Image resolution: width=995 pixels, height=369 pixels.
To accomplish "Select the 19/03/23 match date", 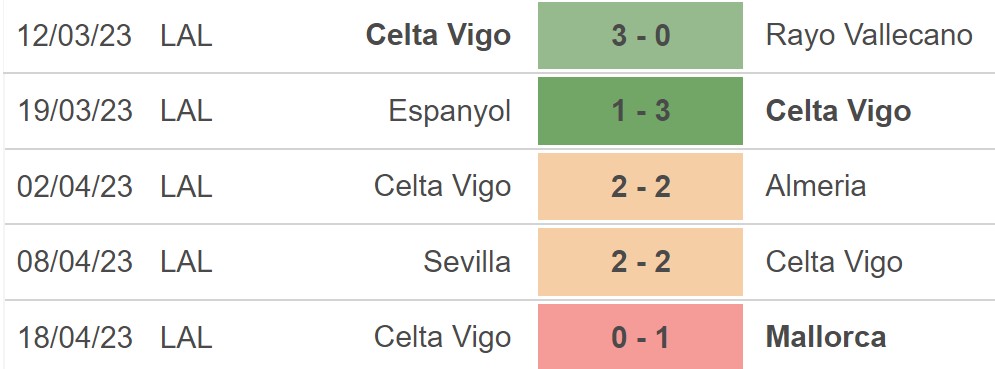I will point(74,112).
